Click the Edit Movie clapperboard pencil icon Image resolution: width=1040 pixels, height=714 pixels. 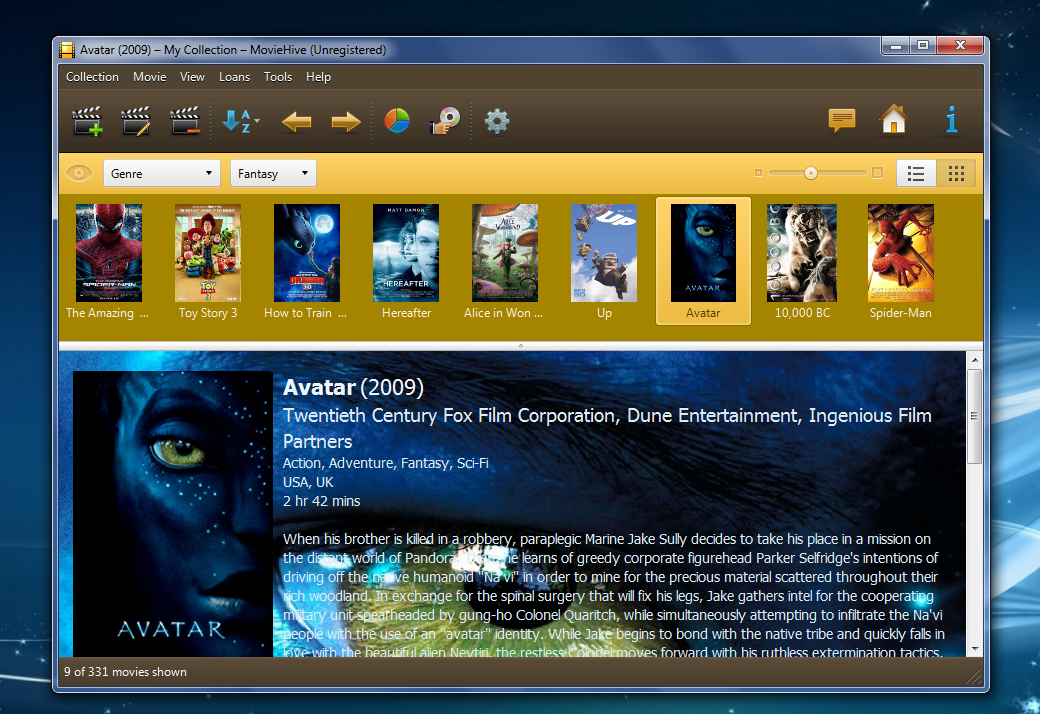[136, 121]
